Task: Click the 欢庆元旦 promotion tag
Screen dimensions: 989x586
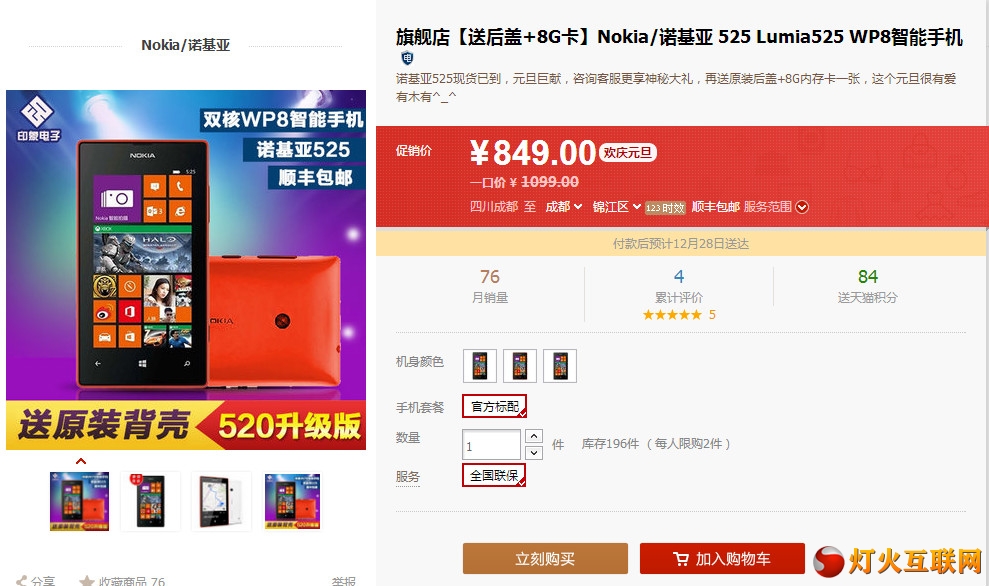Action: (628, 153)
